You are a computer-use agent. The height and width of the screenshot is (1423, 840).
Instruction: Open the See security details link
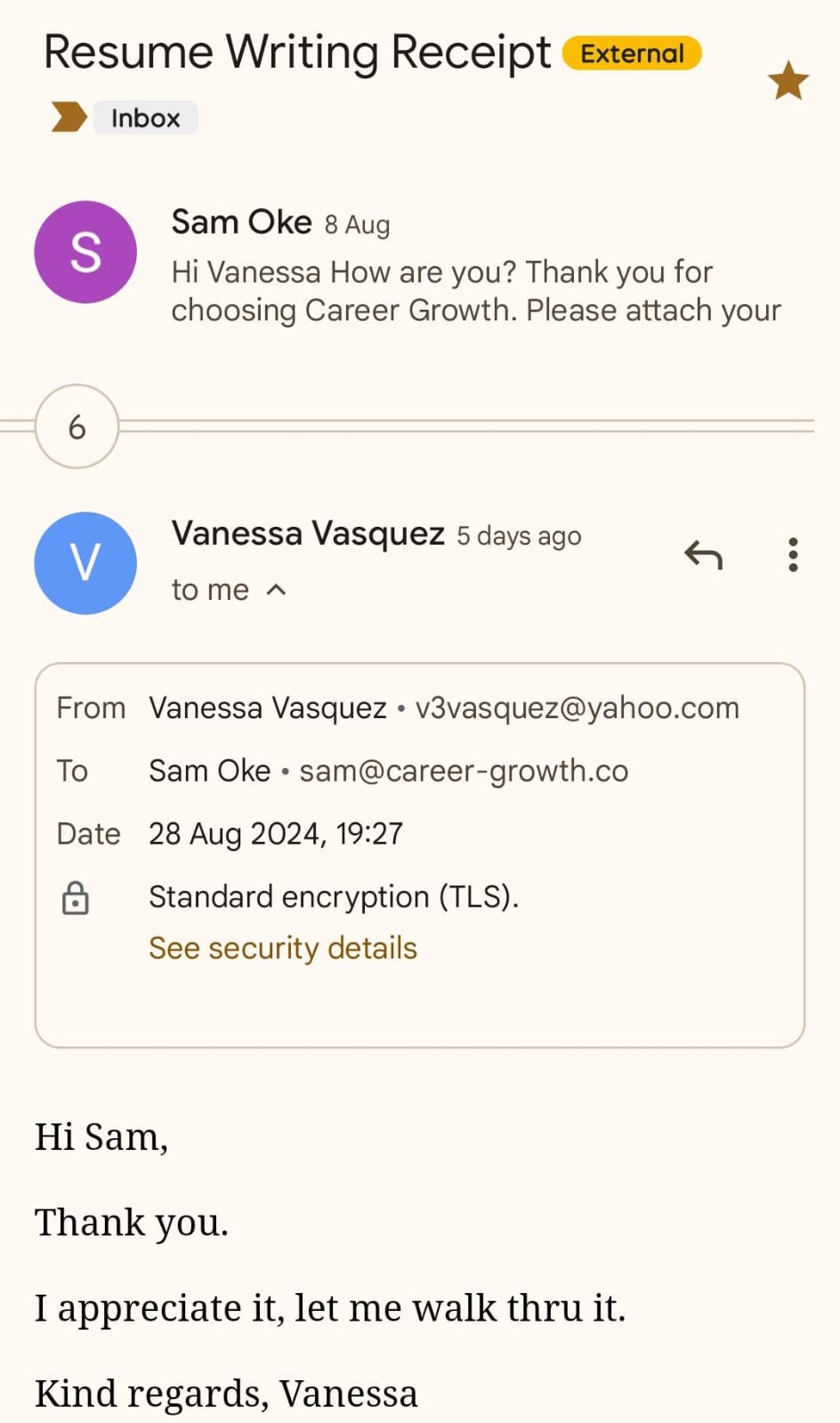pos(283,948)
